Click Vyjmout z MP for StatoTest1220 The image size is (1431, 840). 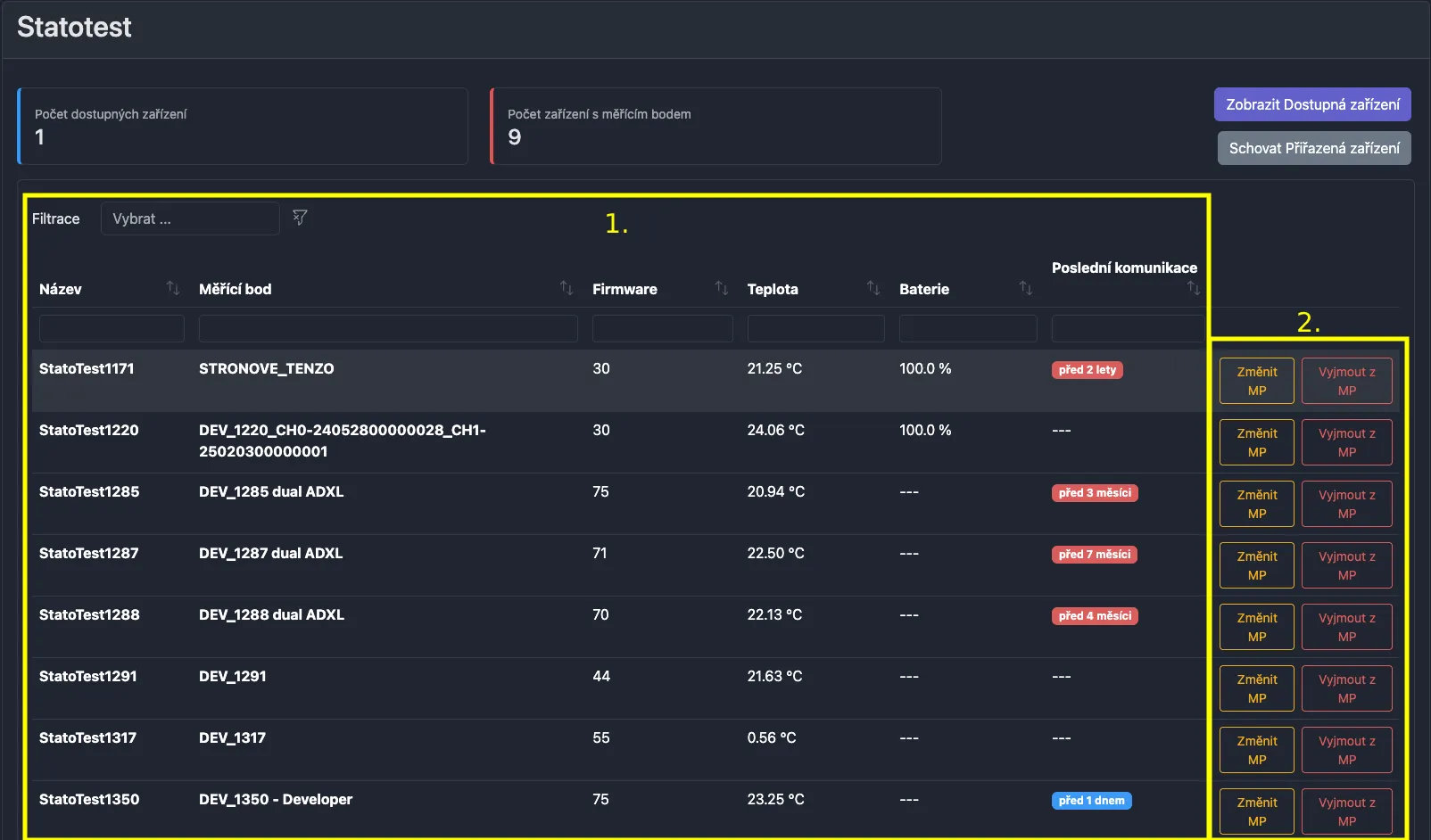click(x=1346, y=442)
